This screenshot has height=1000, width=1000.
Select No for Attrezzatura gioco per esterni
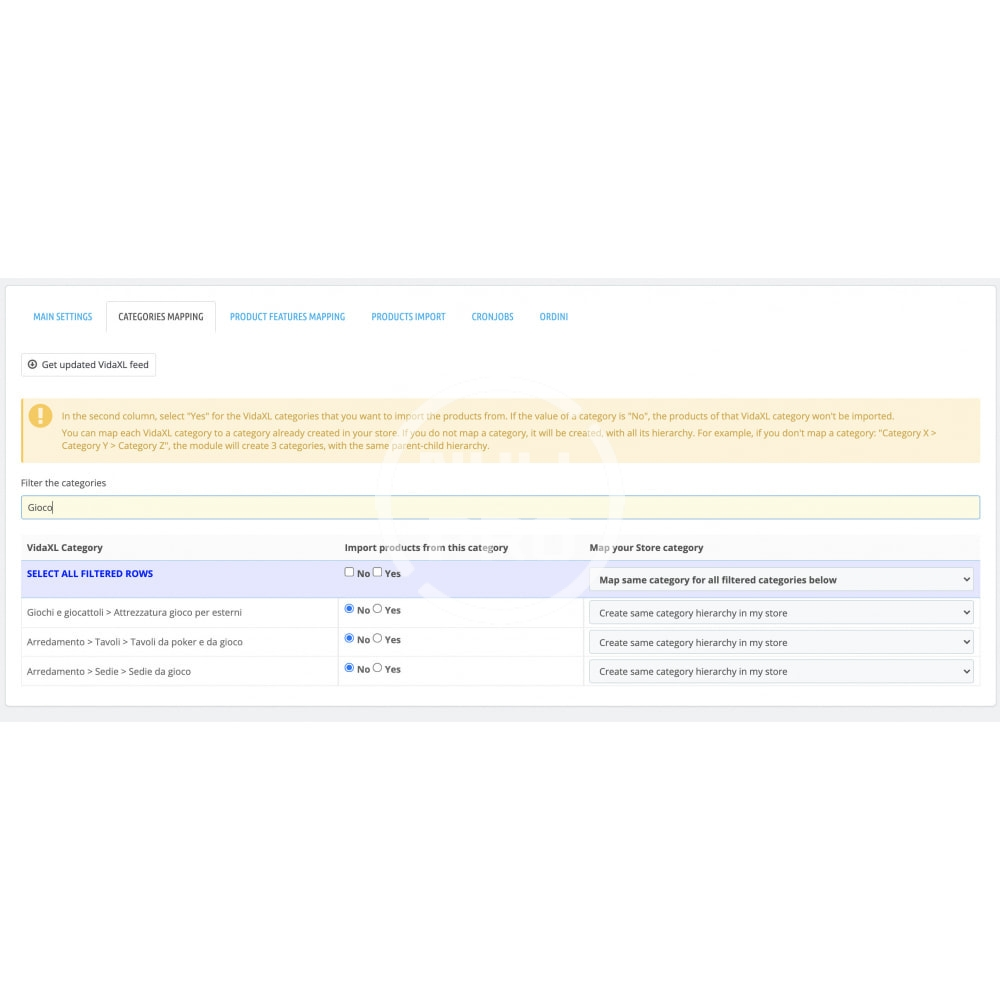tap(349, 609)
